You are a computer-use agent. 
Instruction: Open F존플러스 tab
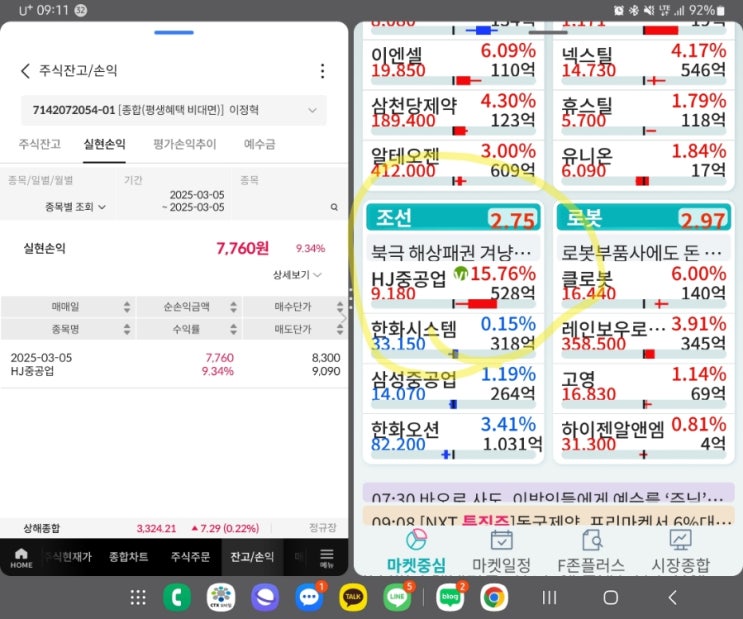(x=591, y=552)
